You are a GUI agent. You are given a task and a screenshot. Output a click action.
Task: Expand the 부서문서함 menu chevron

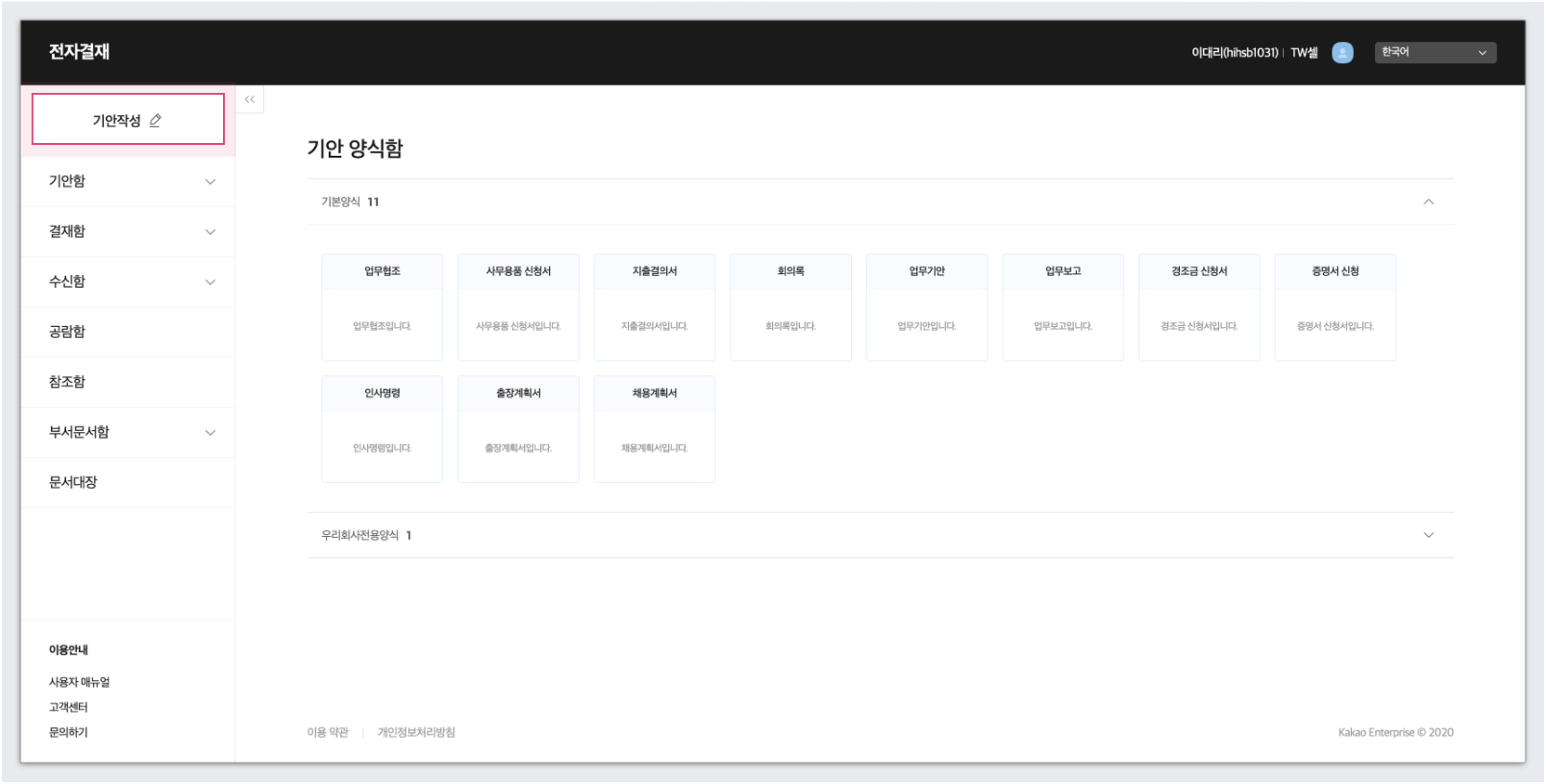pos(210,433)
